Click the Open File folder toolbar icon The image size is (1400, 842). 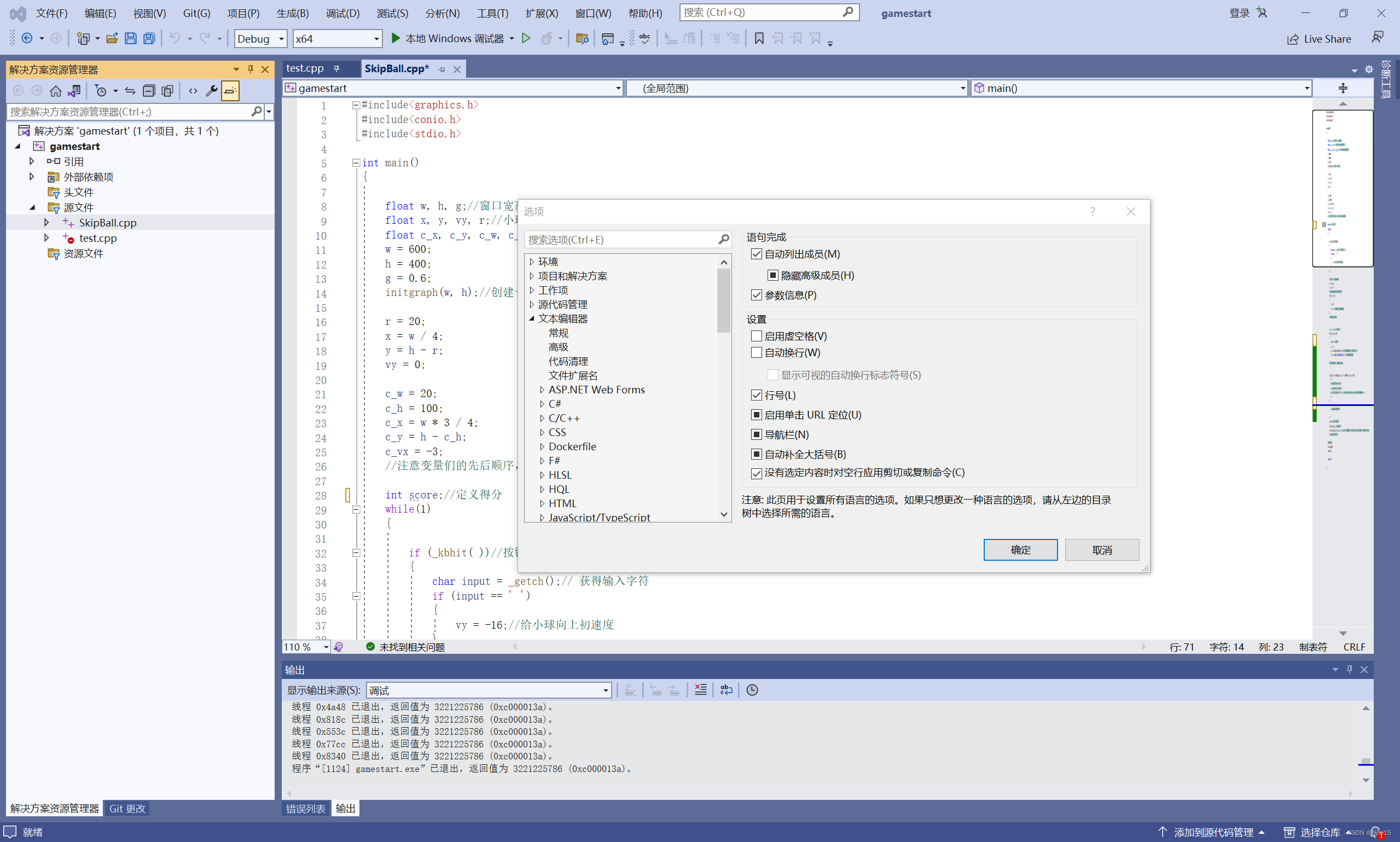click(112, 39)
